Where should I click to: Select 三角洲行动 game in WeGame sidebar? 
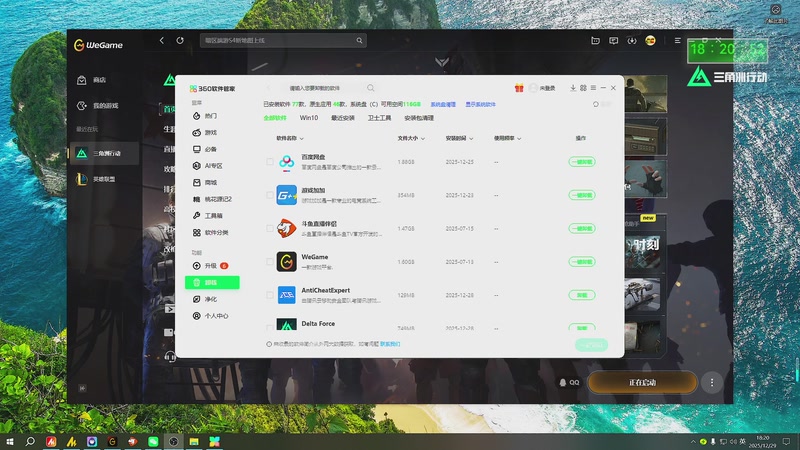click(x=103, y=153)
